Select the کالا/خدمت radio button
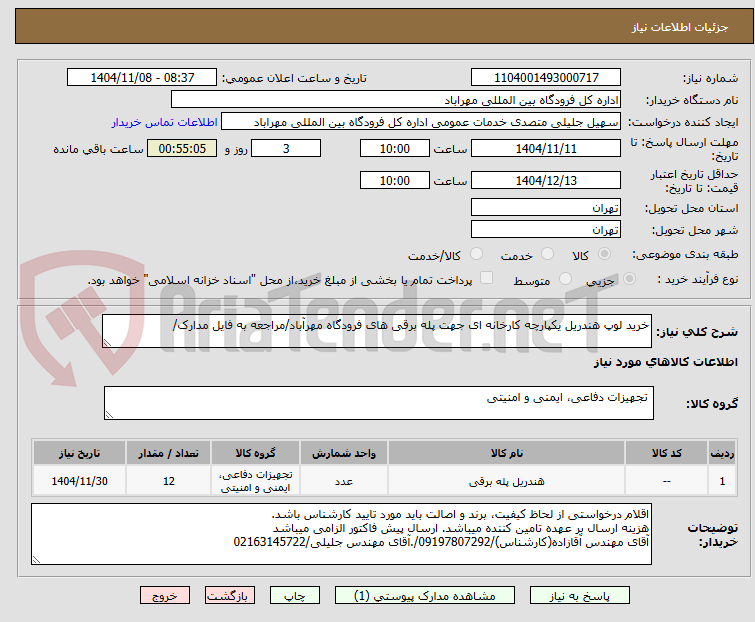The width and height of the screenshot is (755, 622). 476,254
